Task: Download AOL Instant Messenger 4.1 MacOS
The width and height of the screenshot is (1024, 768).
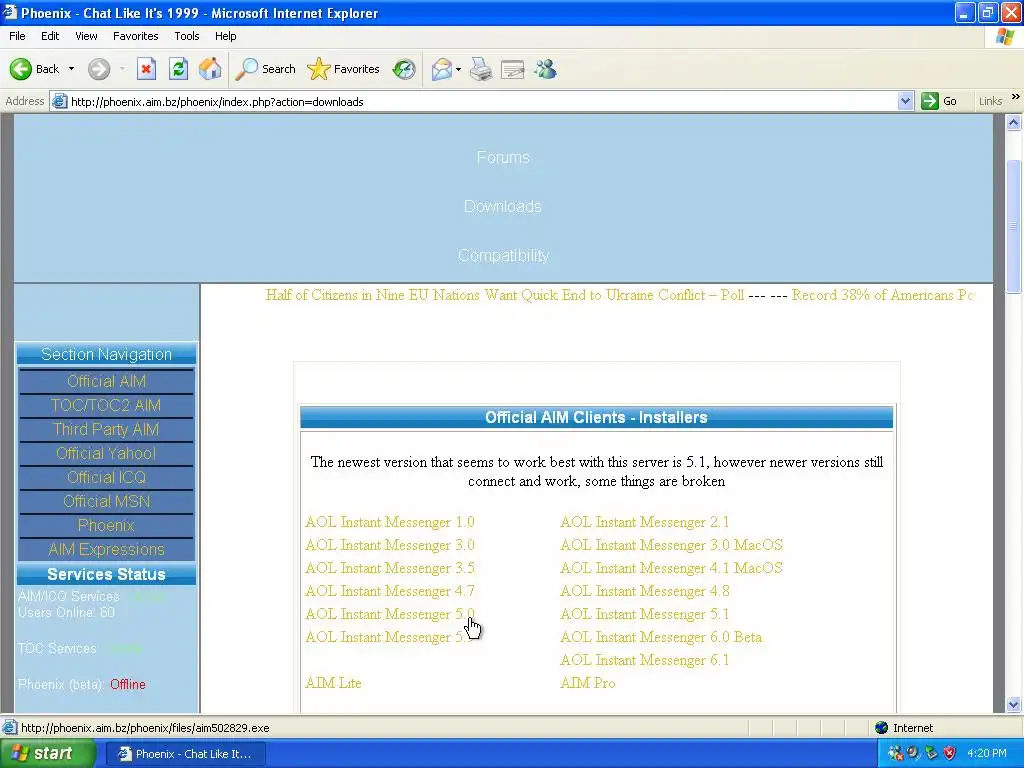Action: pos(671,568)
